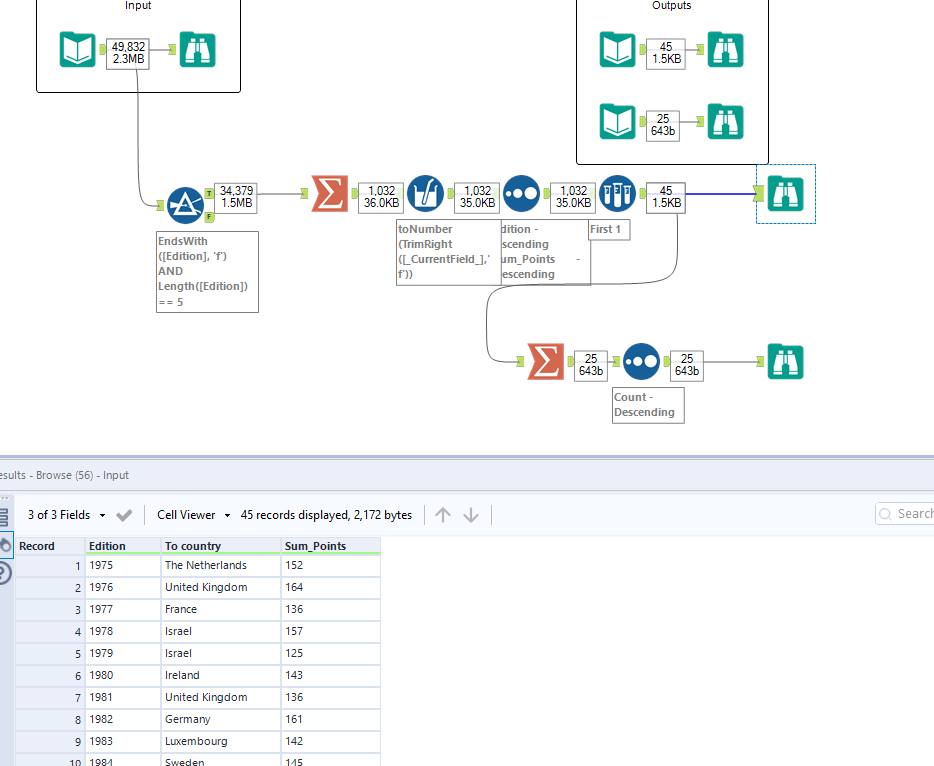Select the bottom Browse tool after Count sort
Screen dimensions: 934x766
pos(786,362)
